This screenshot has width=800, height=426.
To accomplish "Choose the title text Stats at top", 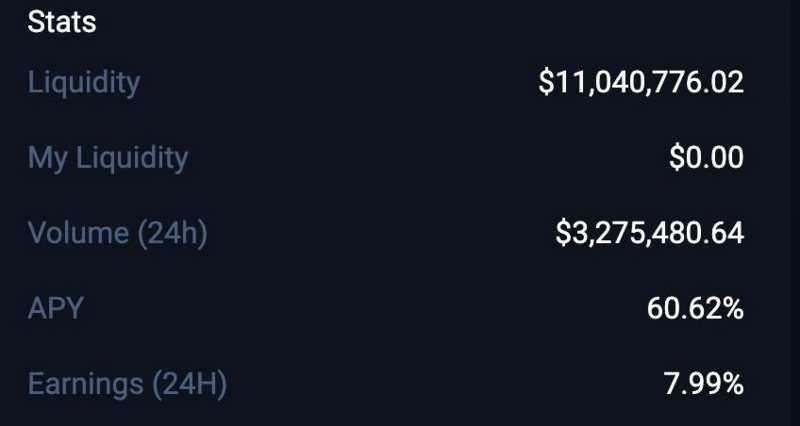I will coord(62,22).
